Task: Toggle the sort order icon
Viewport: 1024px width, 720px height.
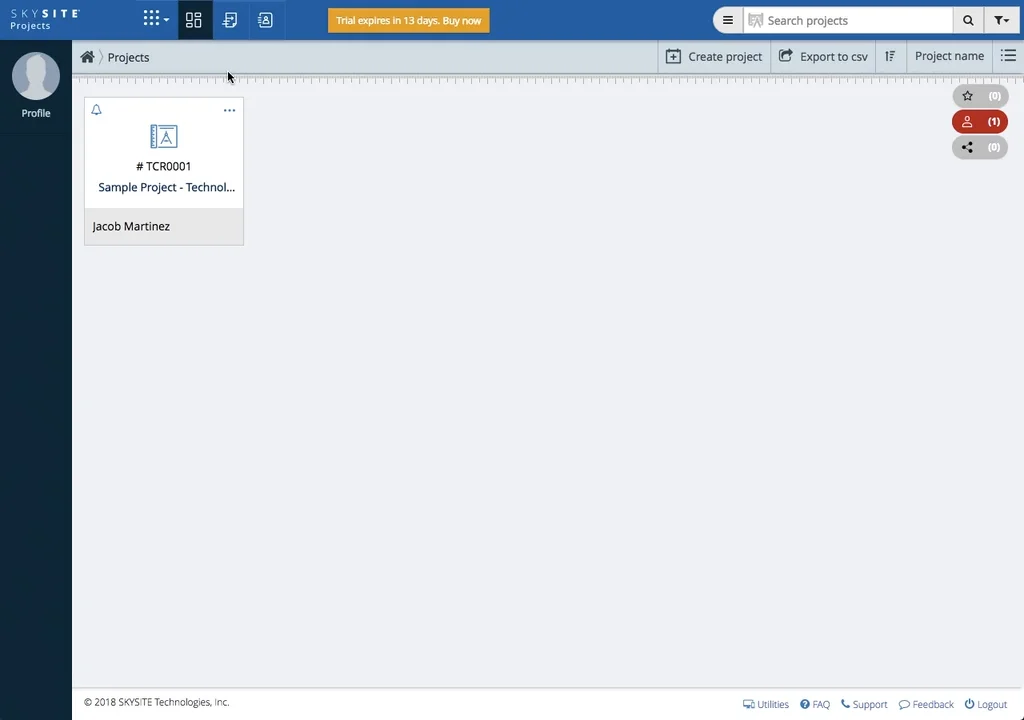Action: point(890,57)
